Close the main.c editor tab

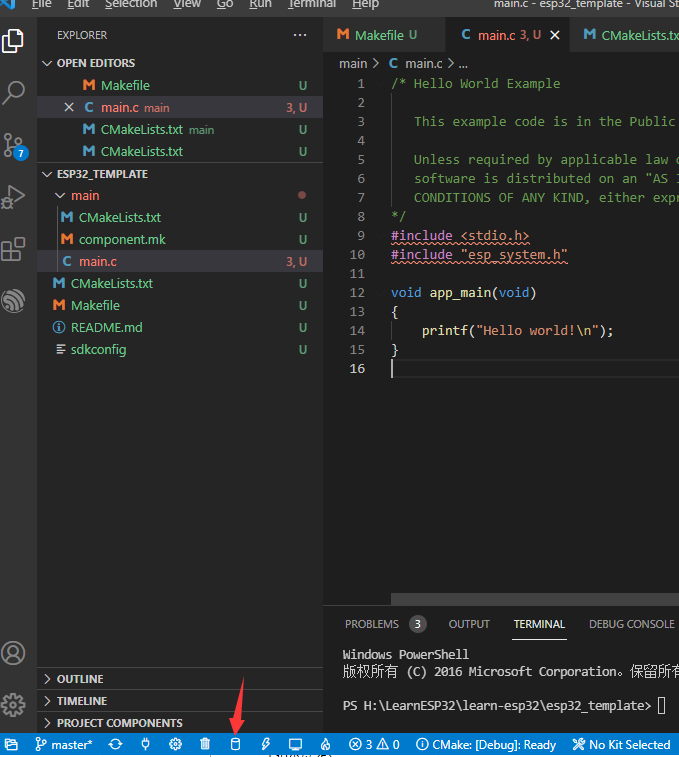(x=555, y=35)
